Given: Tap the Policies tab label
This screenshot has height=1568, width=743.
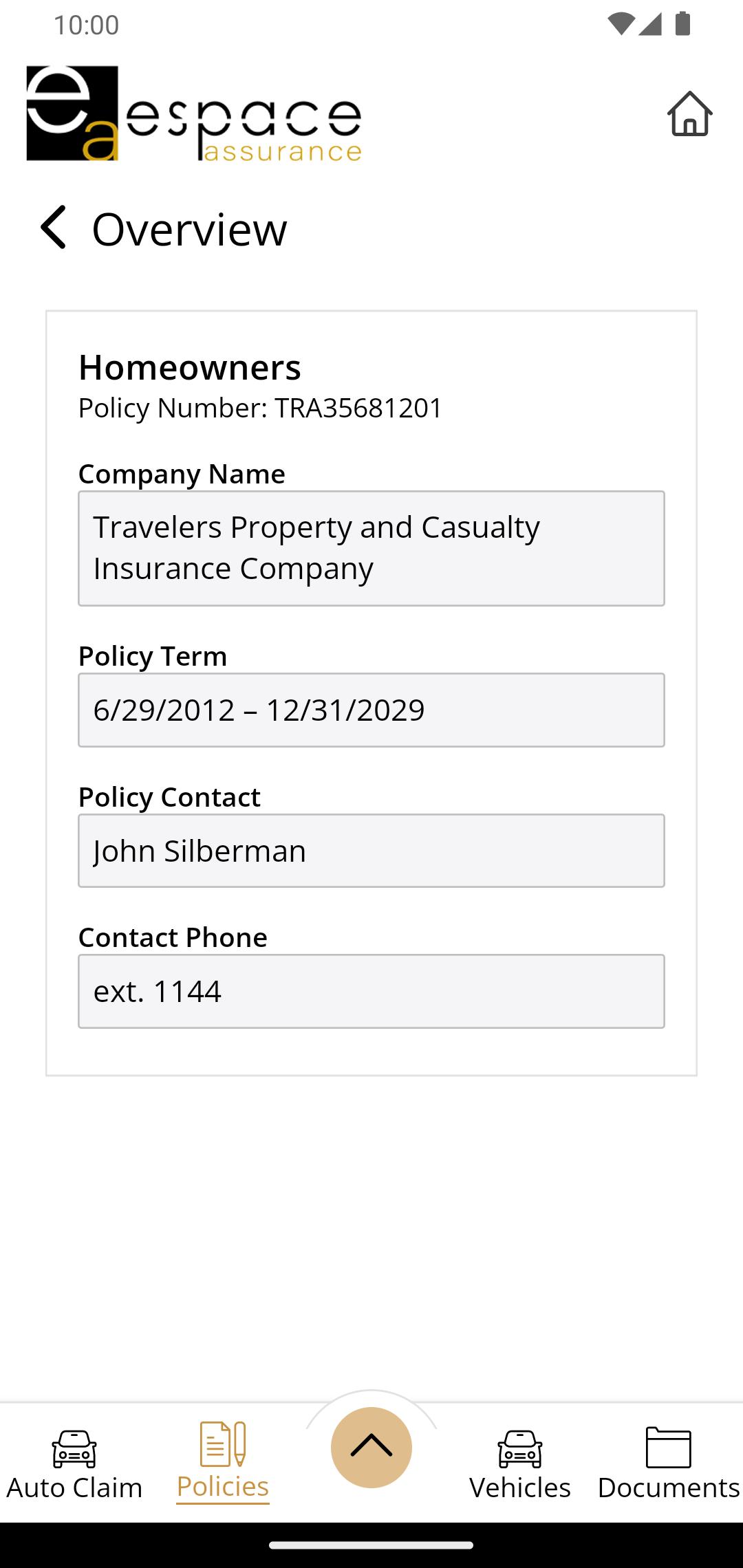Looking at the screenshot, I should coord(223,1486).
